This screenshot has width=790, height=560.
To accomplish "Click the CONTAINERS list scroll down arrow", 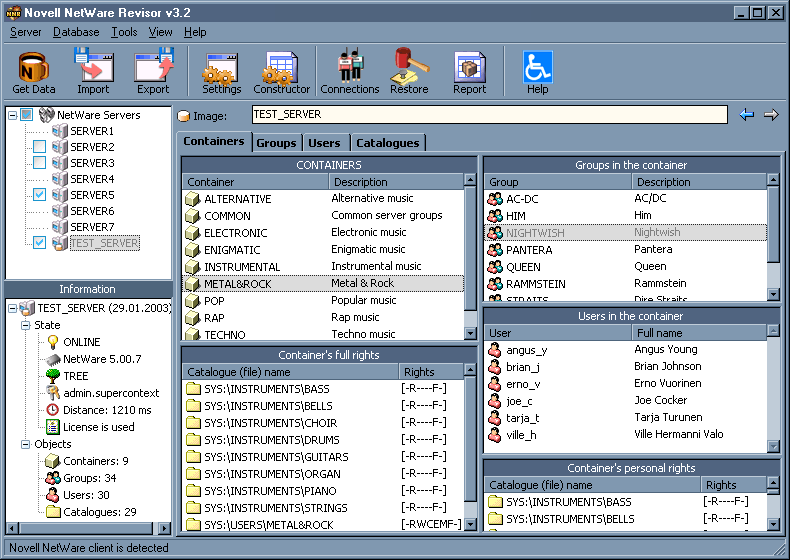I will 470,333.
